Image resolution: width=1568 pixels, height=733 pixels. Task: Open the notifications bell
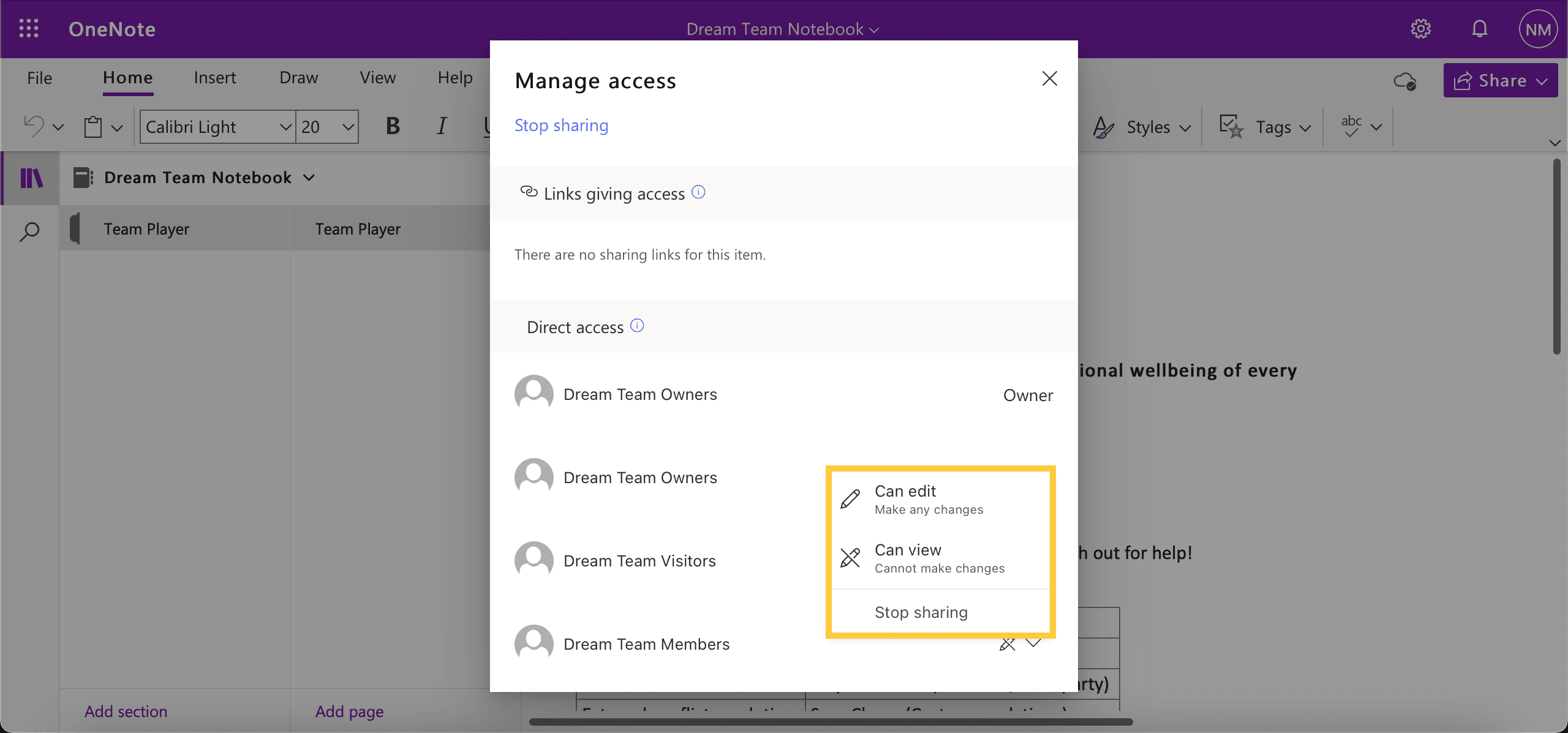pos(1480,29)
